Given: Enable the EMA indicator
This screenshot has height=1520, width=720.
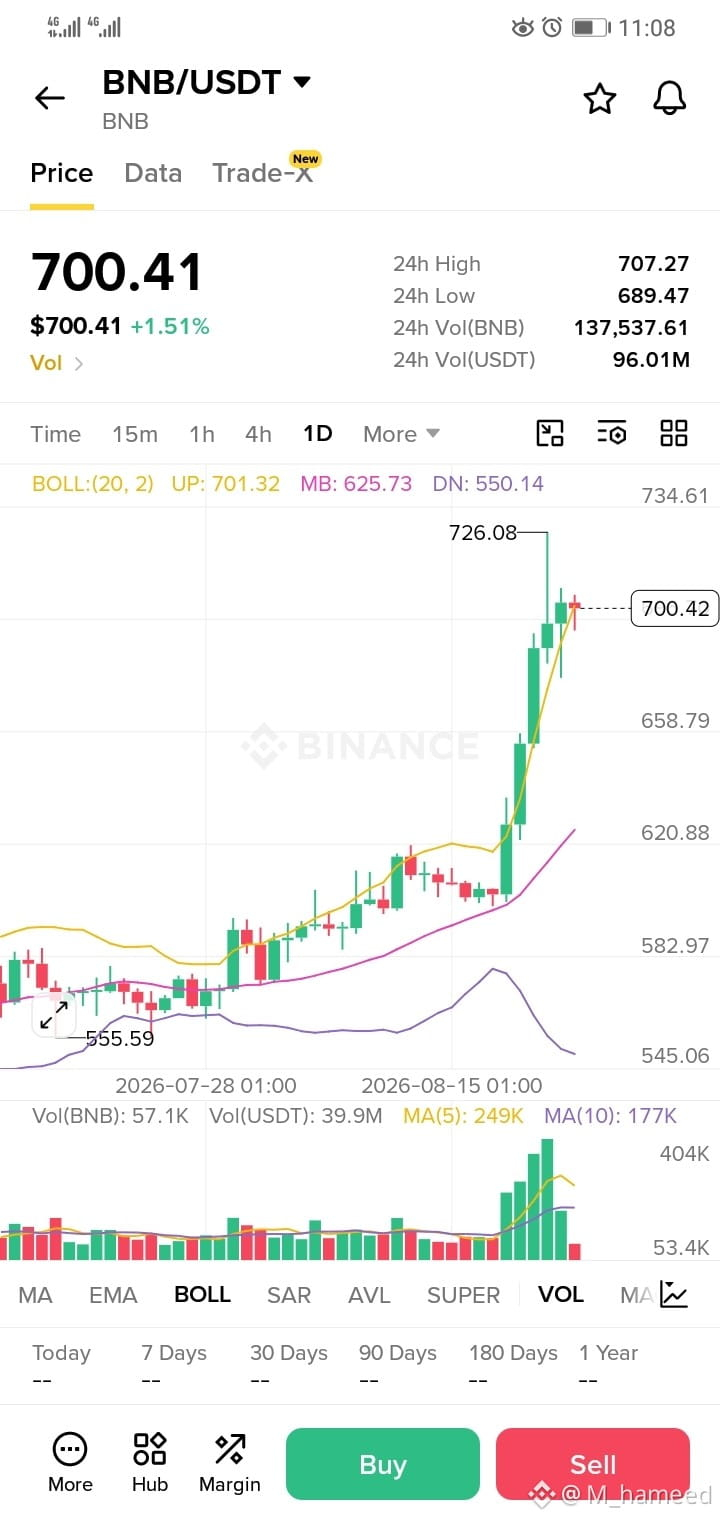Looking at the screenshot, I should pyautogui.click(x=113, y=1295).
